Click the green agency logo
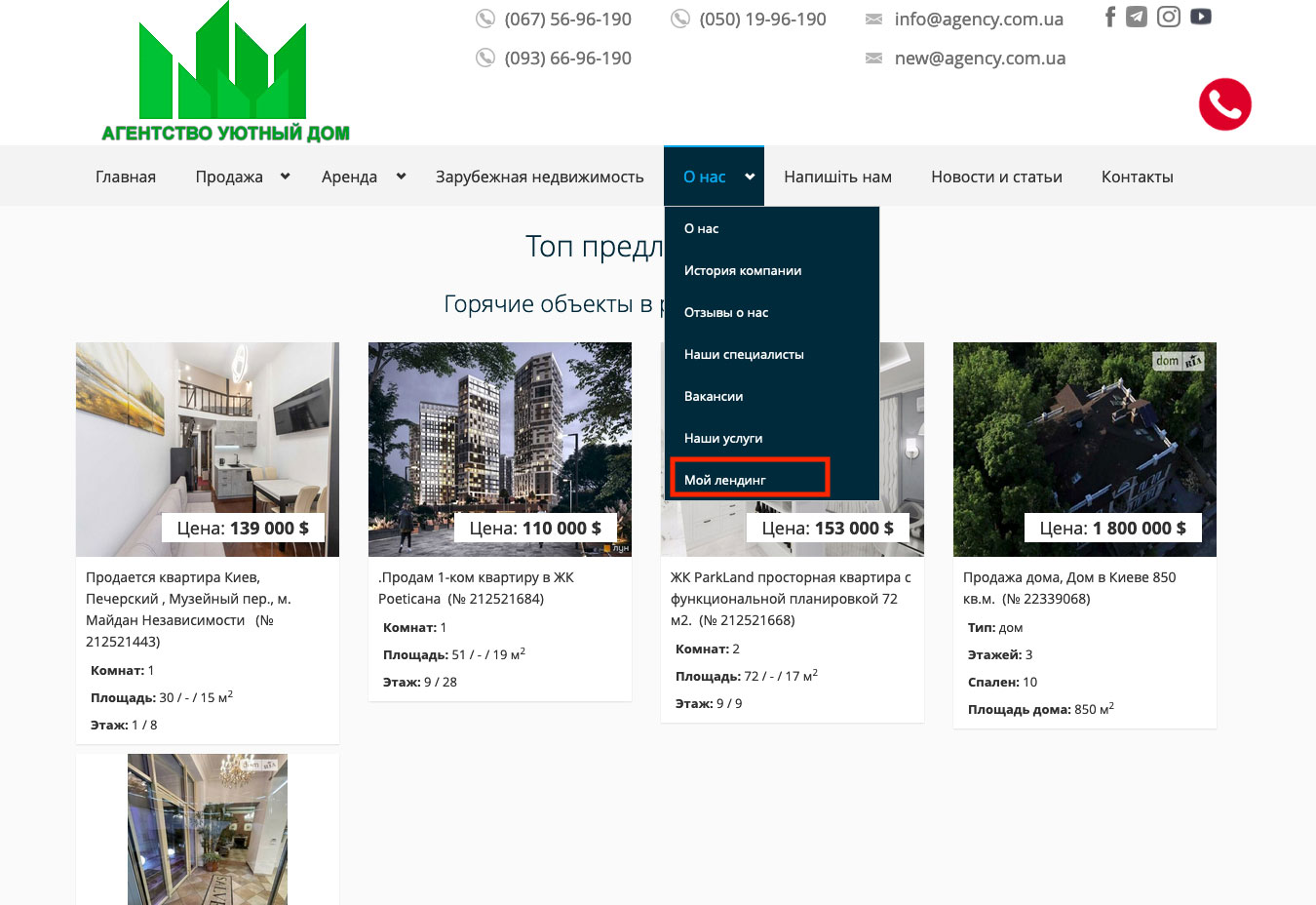Viewport: 1316px width, 905px height. pyautogui.click(x=225, y=73)
